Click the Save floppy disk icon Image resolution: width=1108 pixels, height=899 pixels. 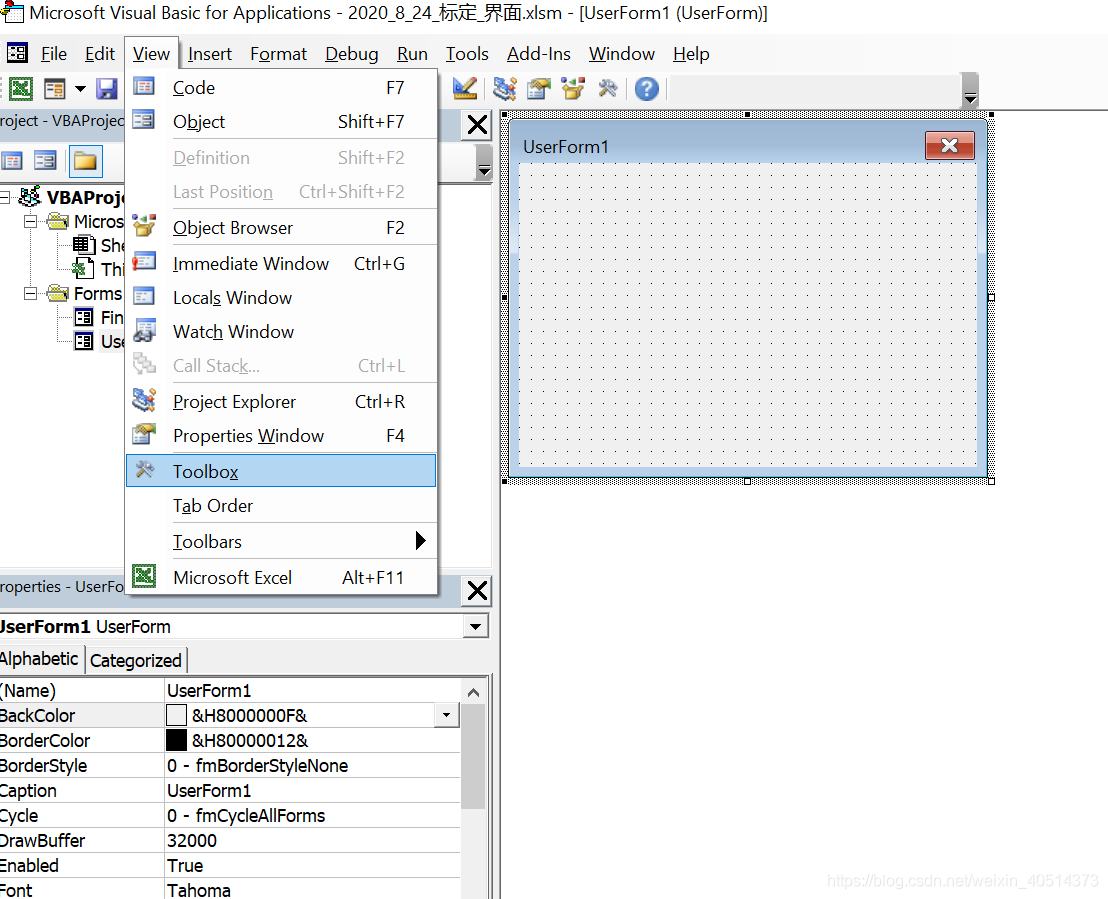click(x=107, y=89)
